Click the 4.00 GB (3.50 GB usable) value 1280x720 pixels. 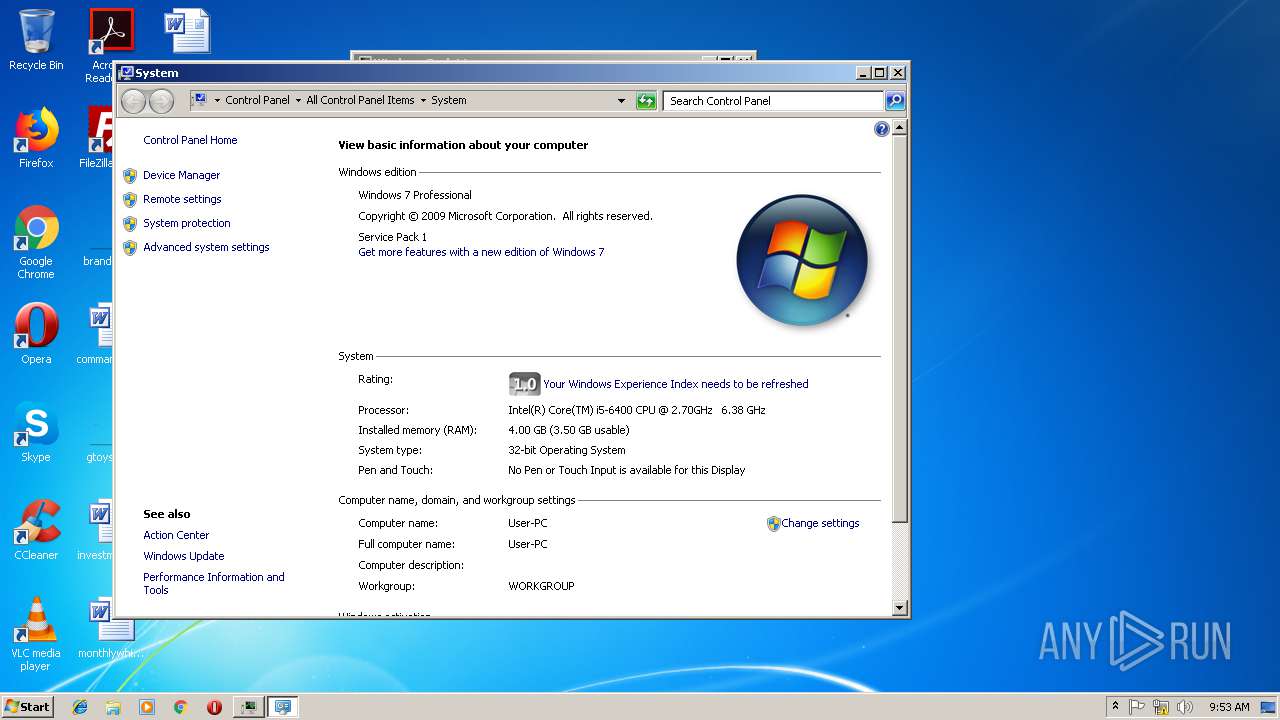coord(569,430)
